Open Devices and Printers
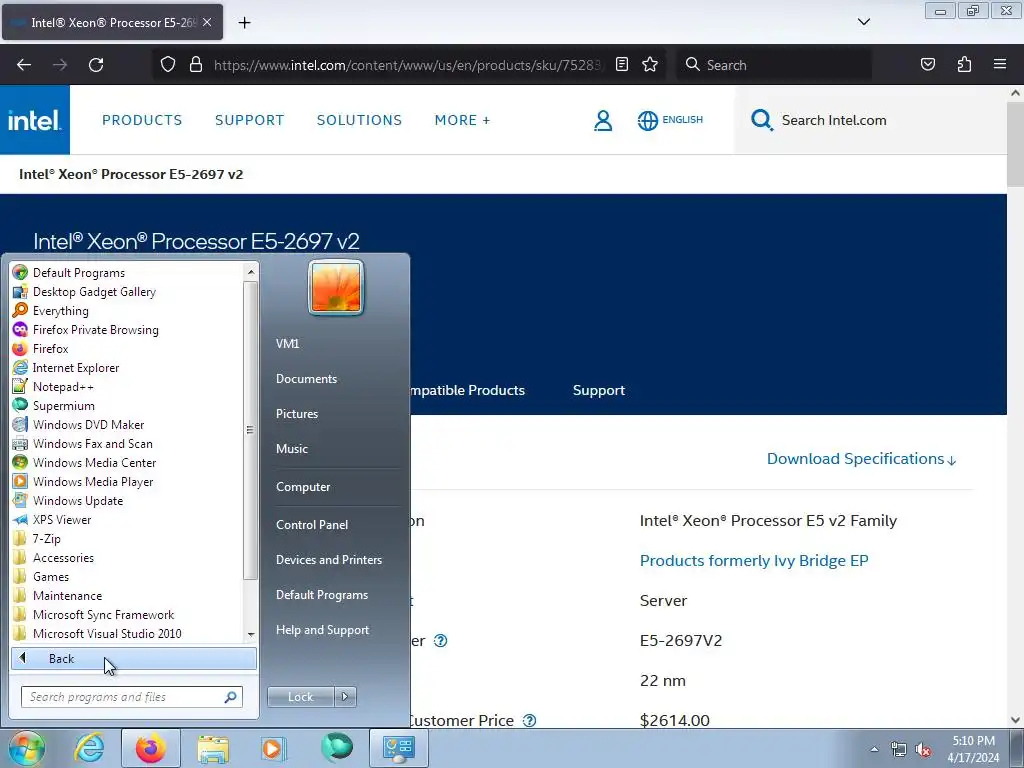The image size is (1024, 768). pos(328,560)
